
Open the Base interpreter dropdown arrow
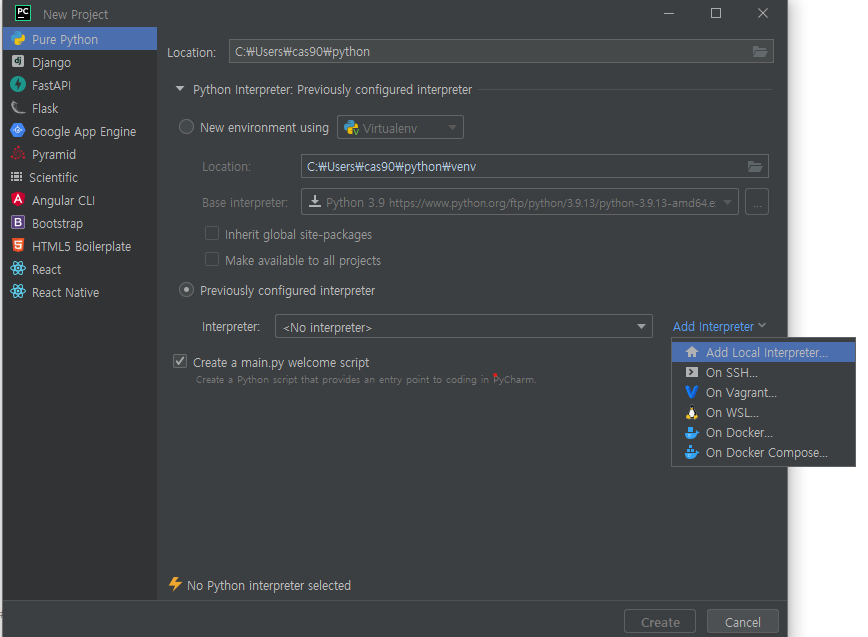tap(727, 202)
